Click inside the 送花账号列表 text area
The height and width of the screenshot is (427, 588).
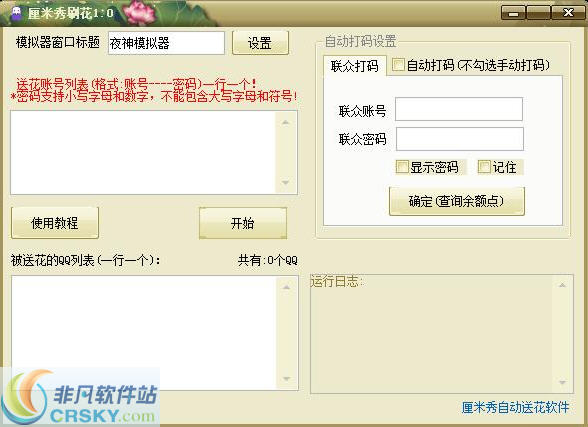[x=143, y=152]
